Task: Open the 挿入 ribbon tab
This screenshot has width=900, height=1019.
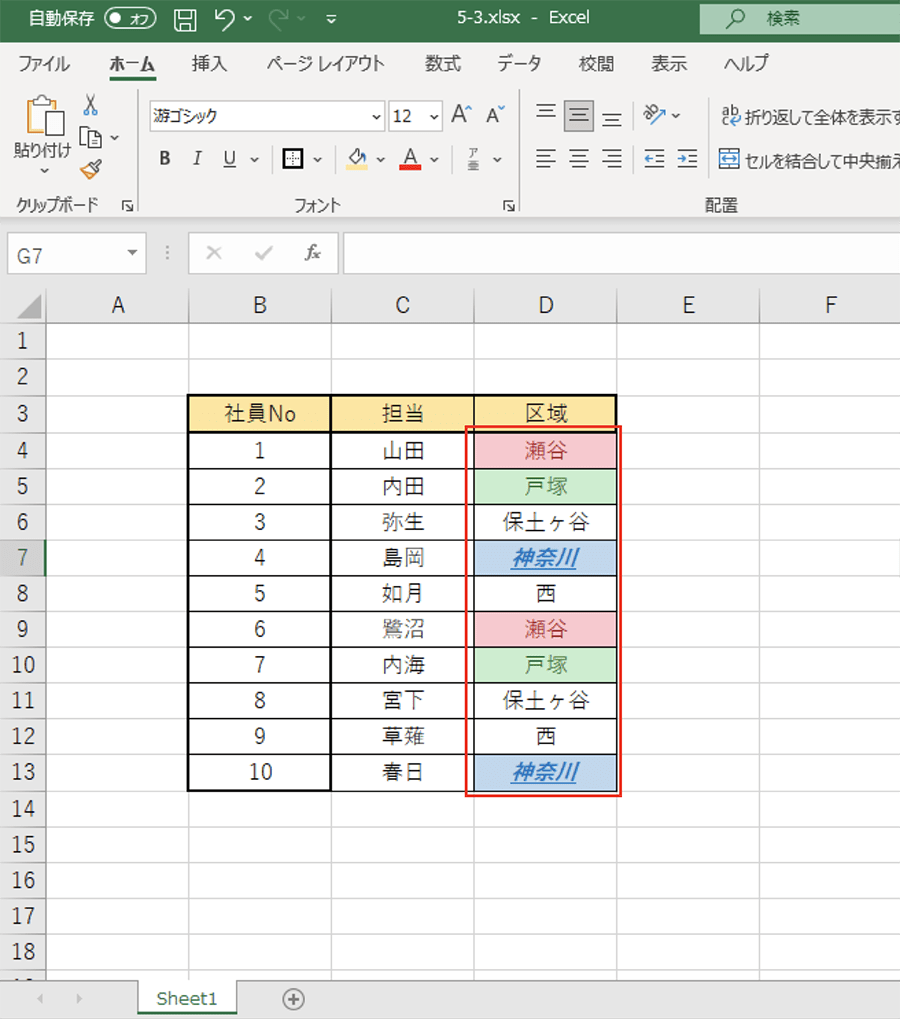Action: (x=209, y=64)
